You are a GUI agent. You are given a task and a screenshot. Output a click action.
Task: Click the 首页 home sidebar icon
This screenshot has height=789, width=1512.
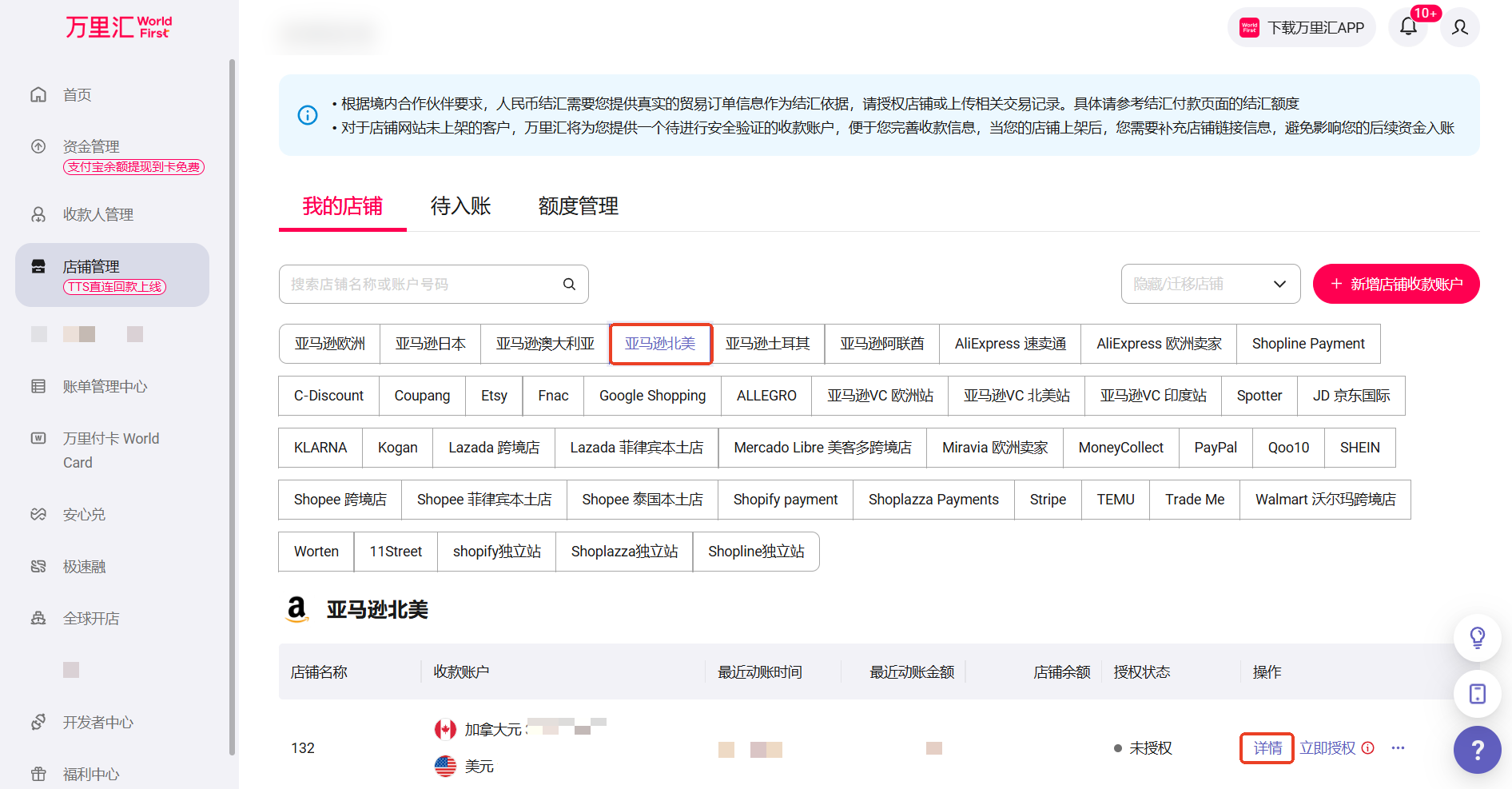pyautogui.click(x=38, y=94)
